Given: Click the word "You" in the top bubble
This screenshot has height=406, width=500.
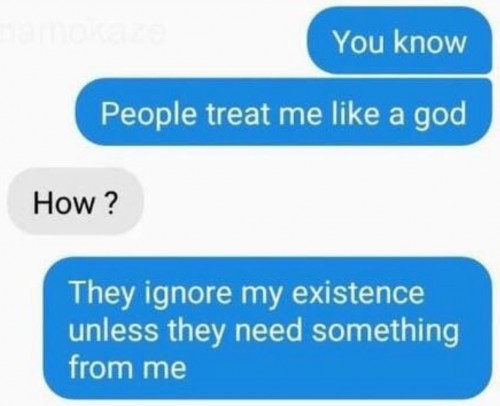Looking at the screenshot, I should pos(359,42).
